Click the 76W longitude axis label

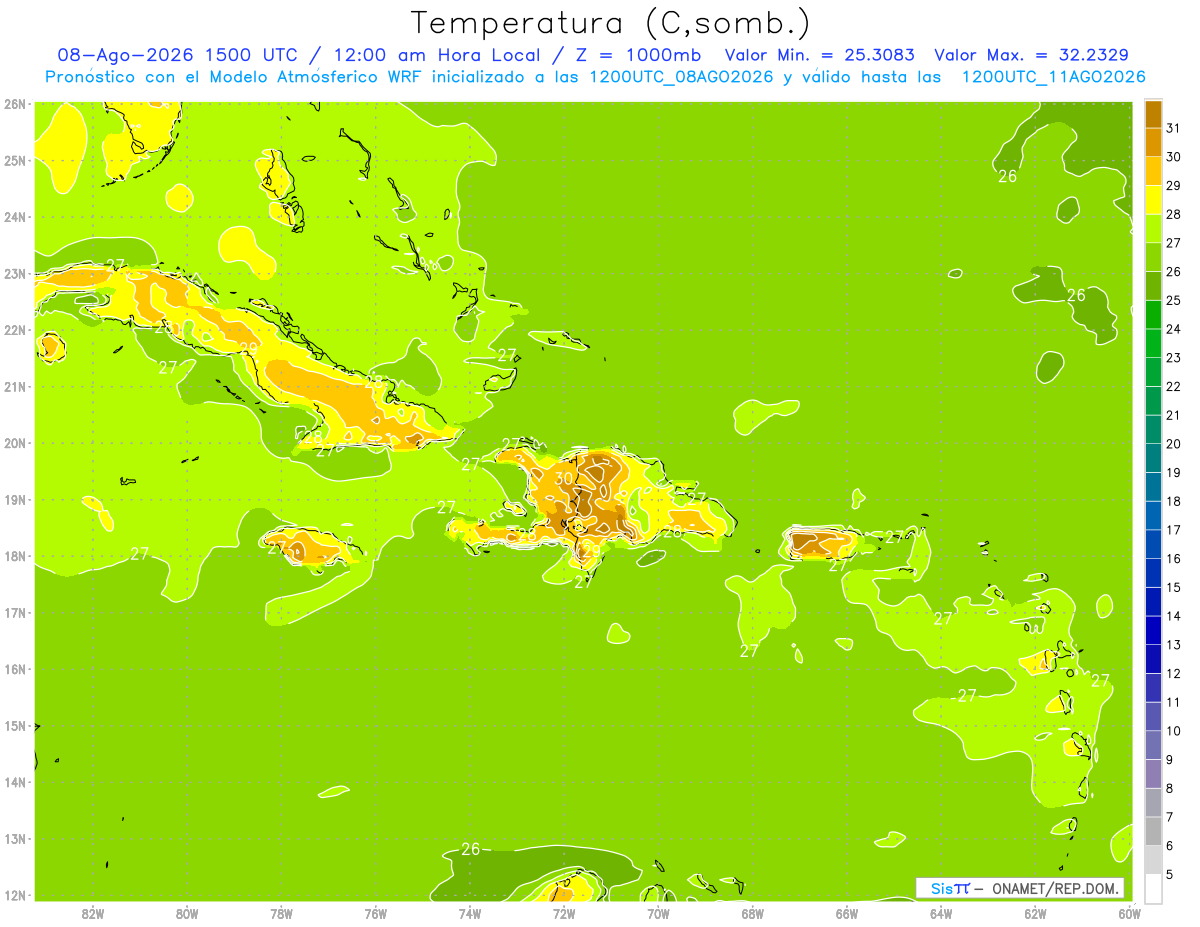tap(375, 912)
